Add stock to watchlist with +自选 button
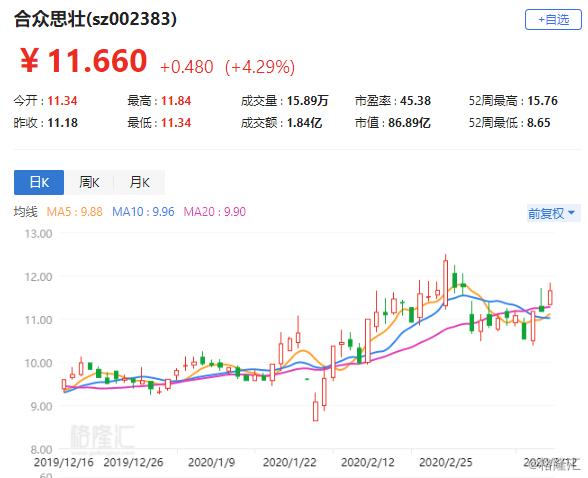The image size is (588, 478). (x=553, y=20)
